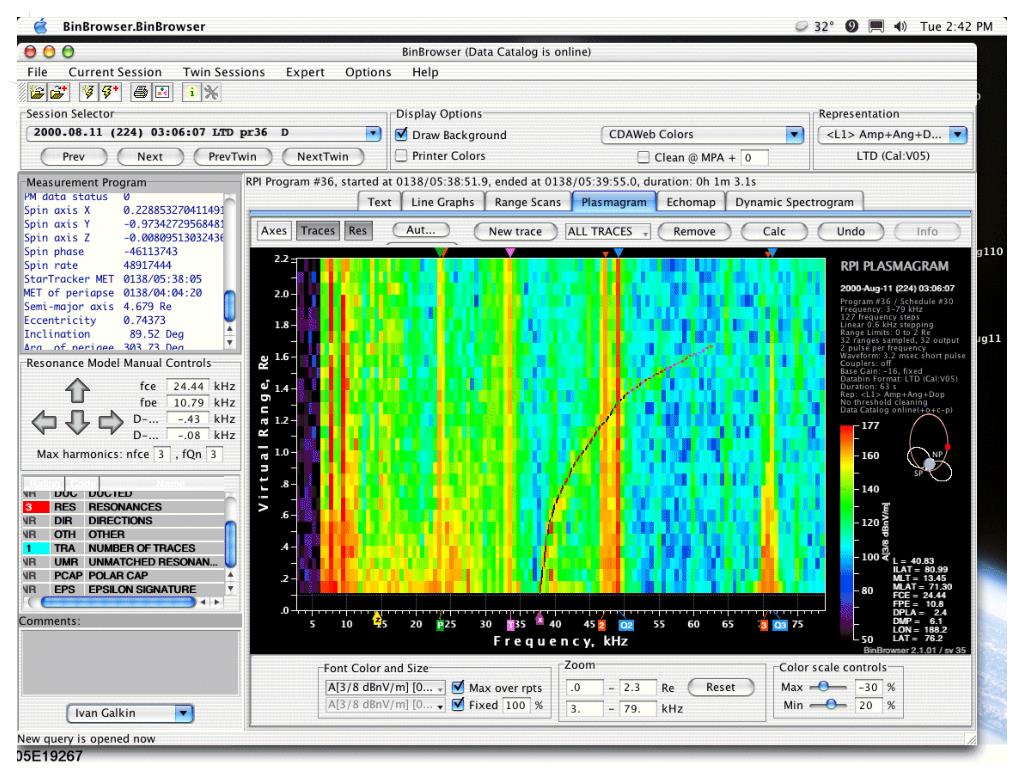Toggle the Fixed checkbox
The width and height of the screenshot is (1024, 768).
[458, 705]
